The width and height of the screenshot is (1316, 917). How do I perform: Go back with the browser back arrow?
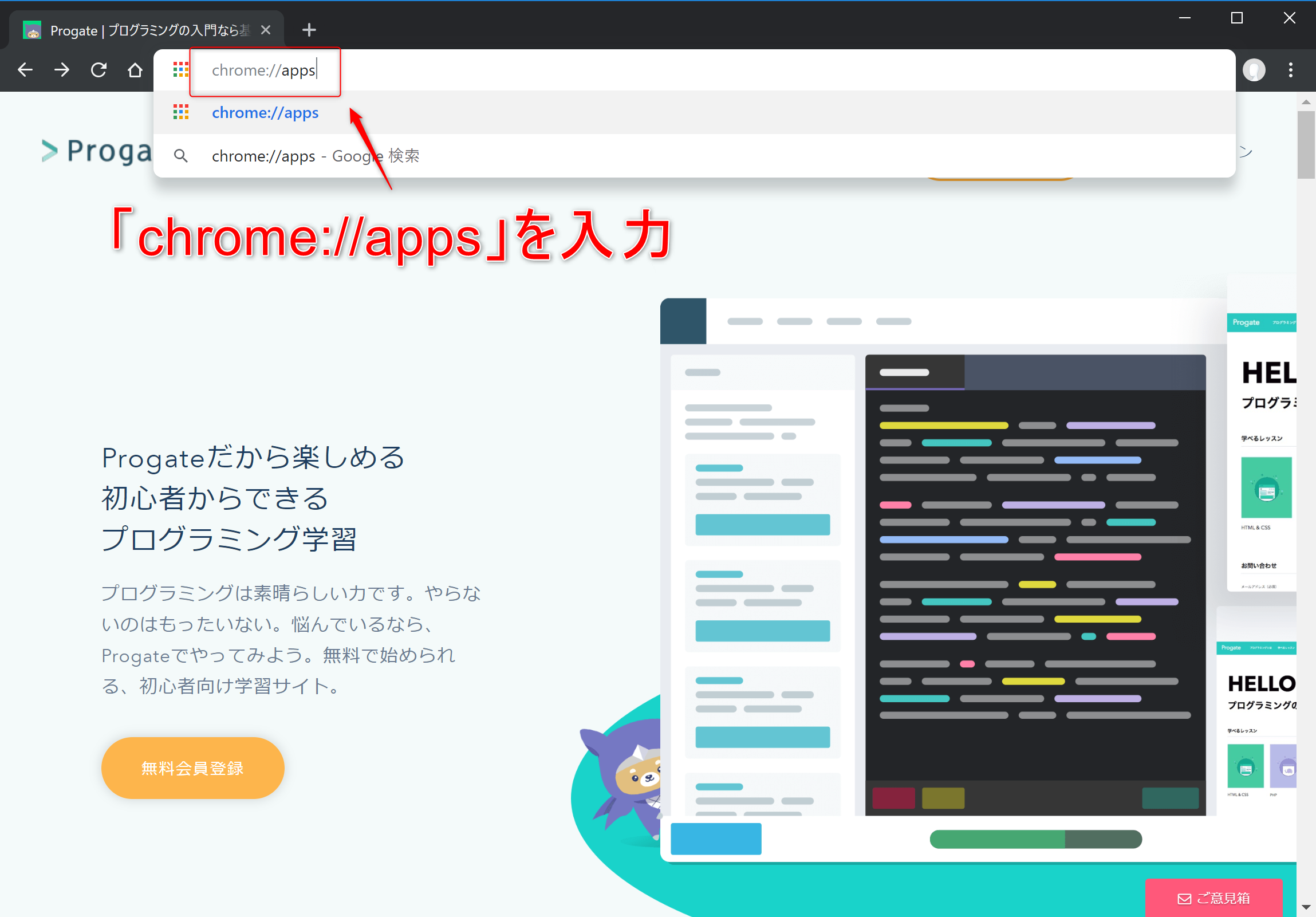click(x=25, y=70)
